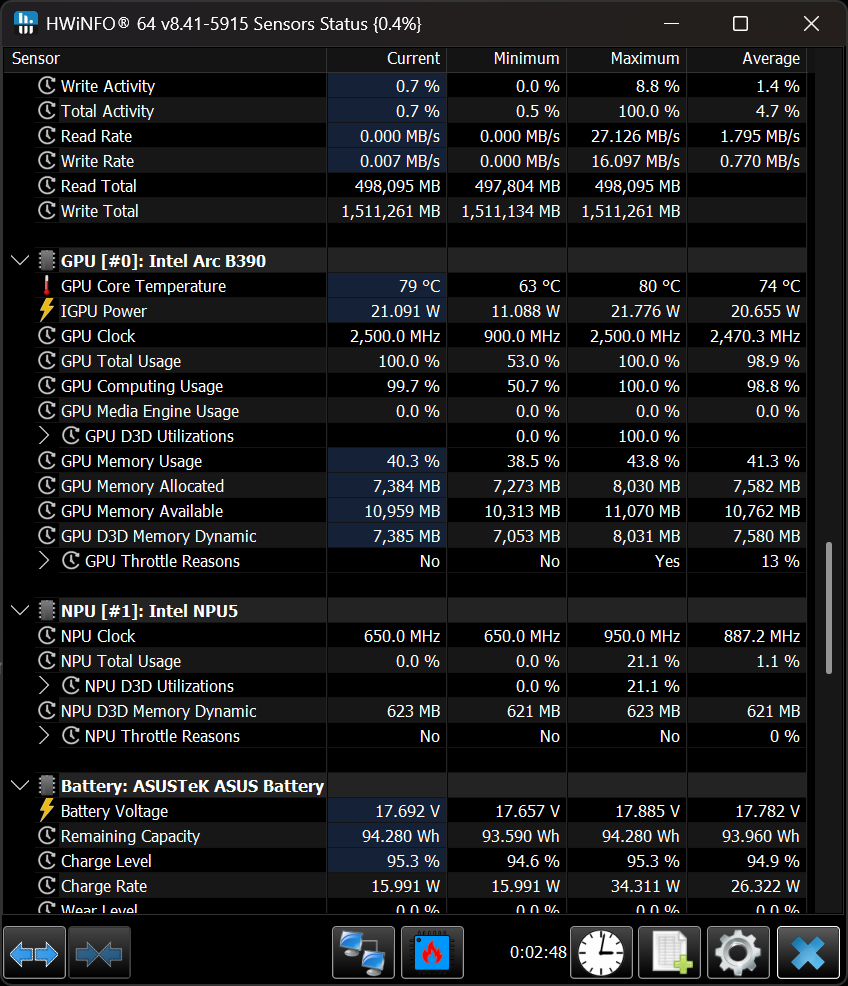848x986 pixels.
Task: Click the flame chip icon
Action: pos(432,953)
